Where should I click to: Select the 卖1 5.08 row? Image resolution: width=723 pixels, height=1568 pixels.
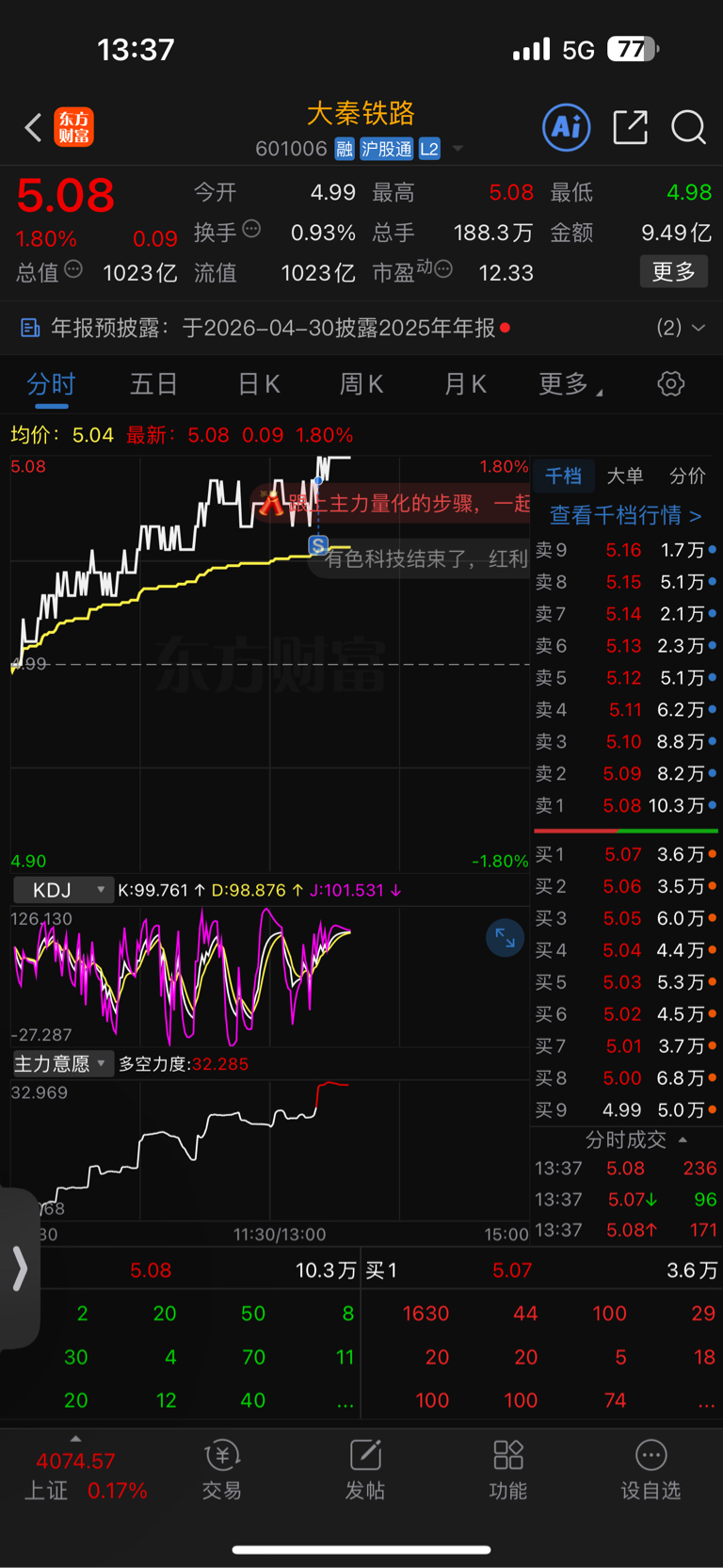pyautogui.click(x=625, y=806)
